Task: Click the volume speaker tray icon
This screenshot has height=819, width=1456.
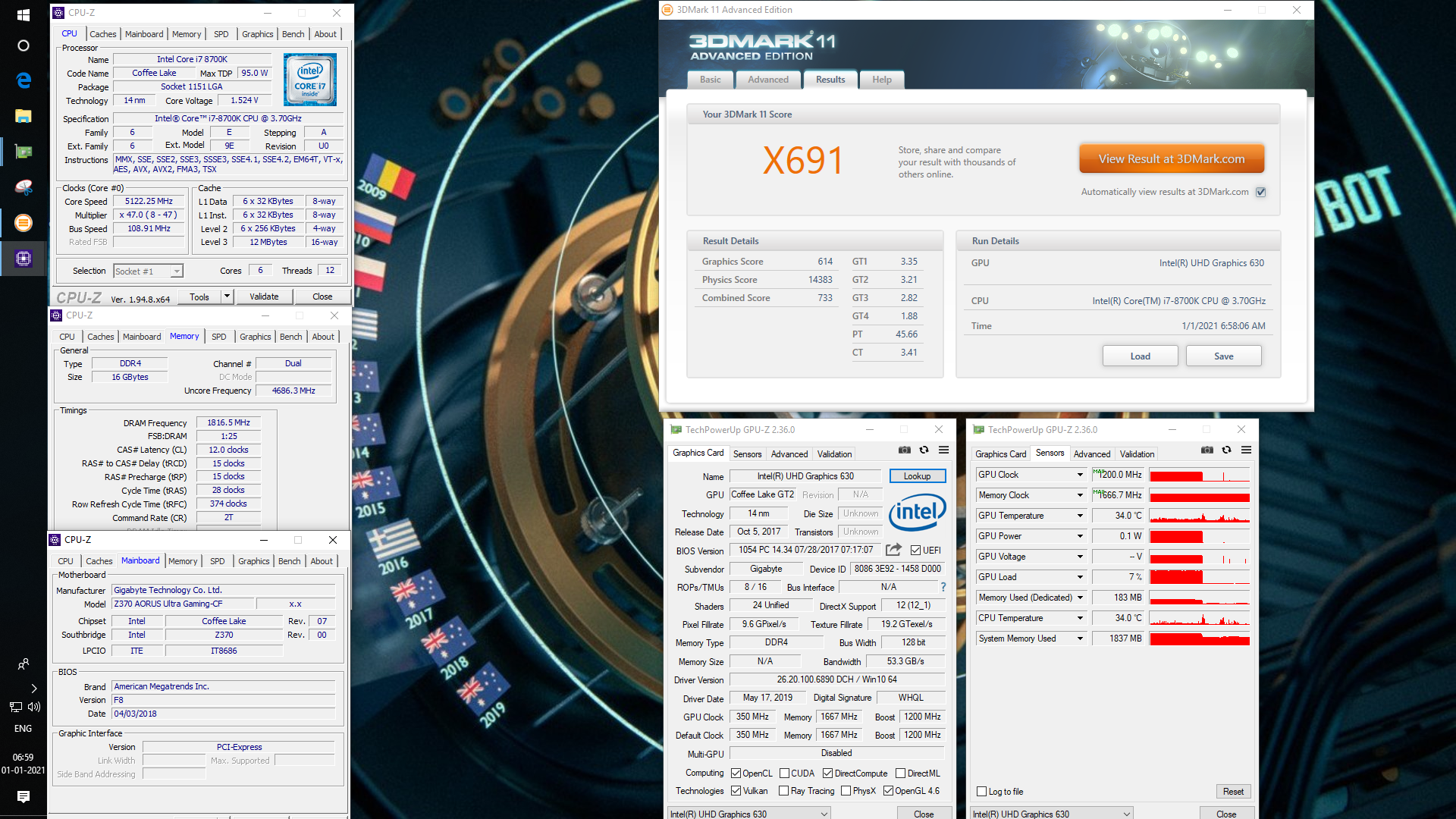Action: pos(34,707)
